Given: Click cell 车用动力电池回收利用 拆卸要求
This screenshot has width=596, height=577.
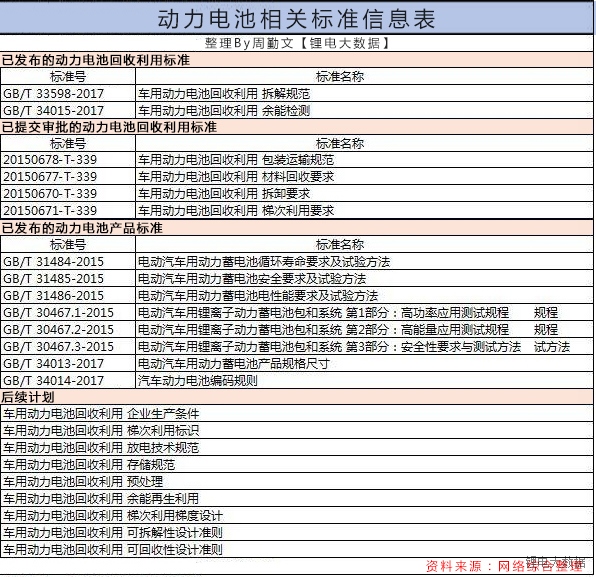Looking at the screenshot, I should [364, 193].
